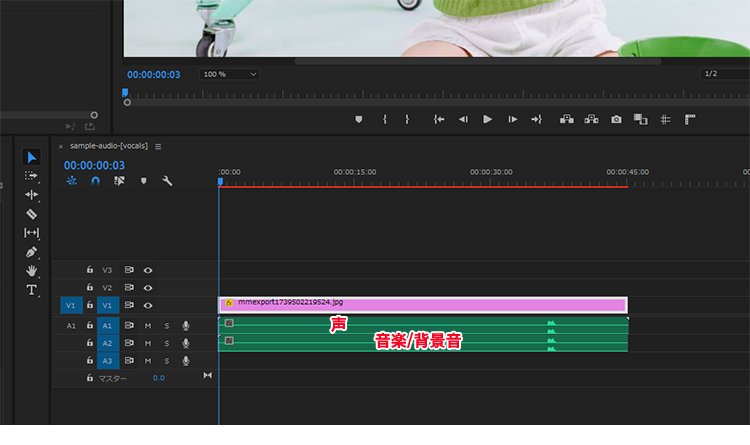Solo the A3 audio track
750x445 pixels.
(167, 361)
